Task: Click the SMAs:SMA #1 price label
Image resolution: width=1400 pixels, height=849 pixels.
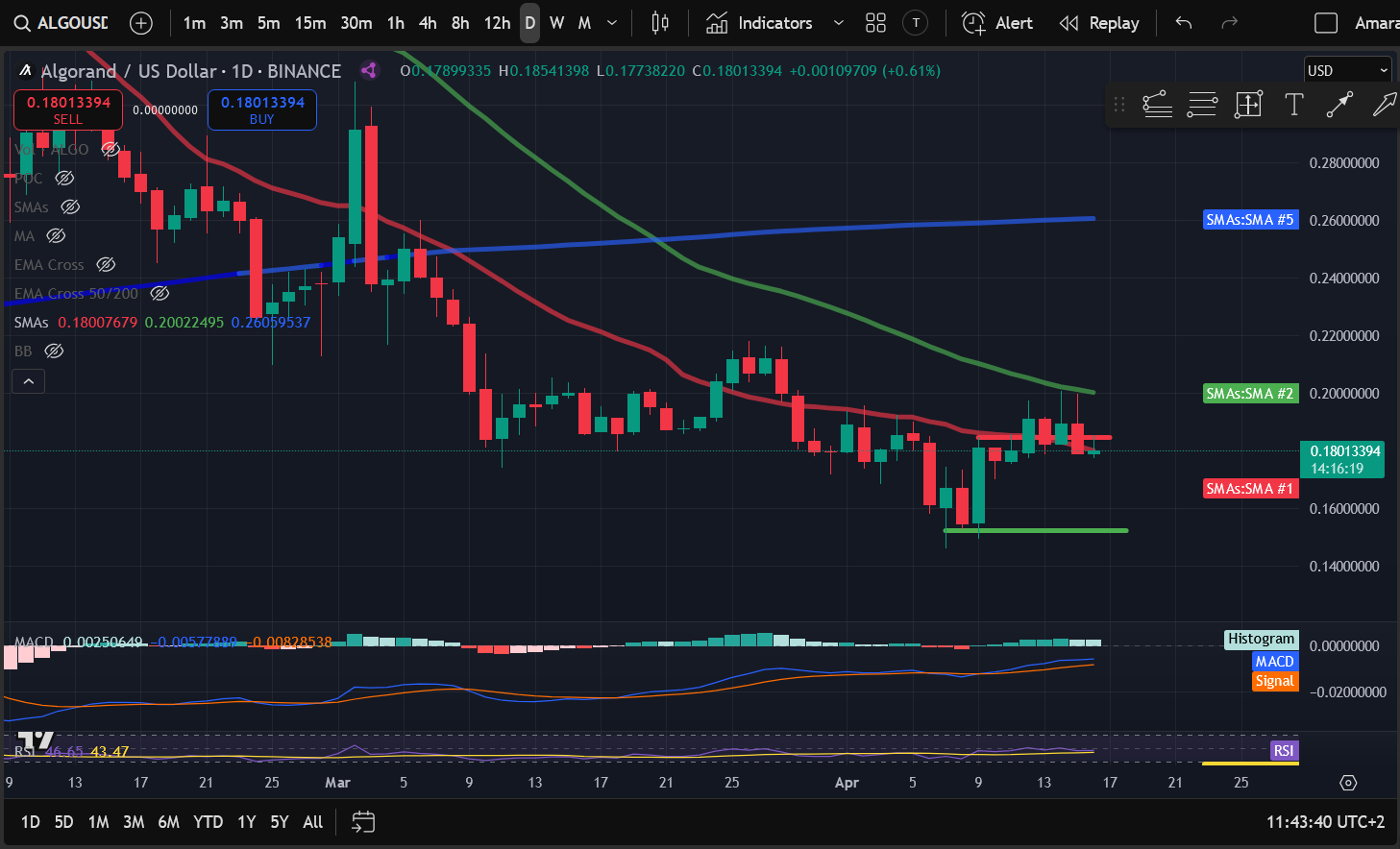Action: coord(1250,489)
